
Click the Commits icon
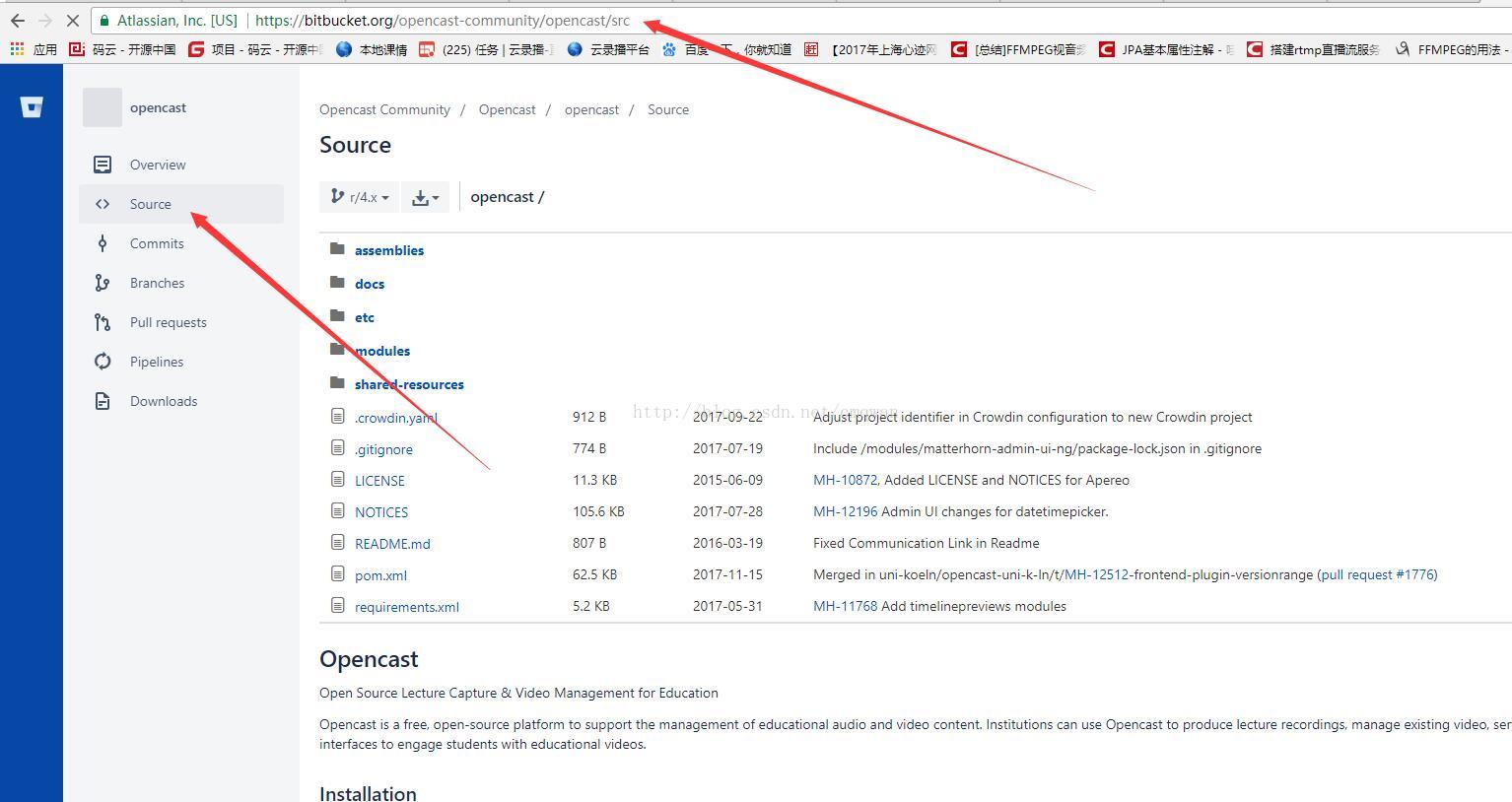click(103, 243)
